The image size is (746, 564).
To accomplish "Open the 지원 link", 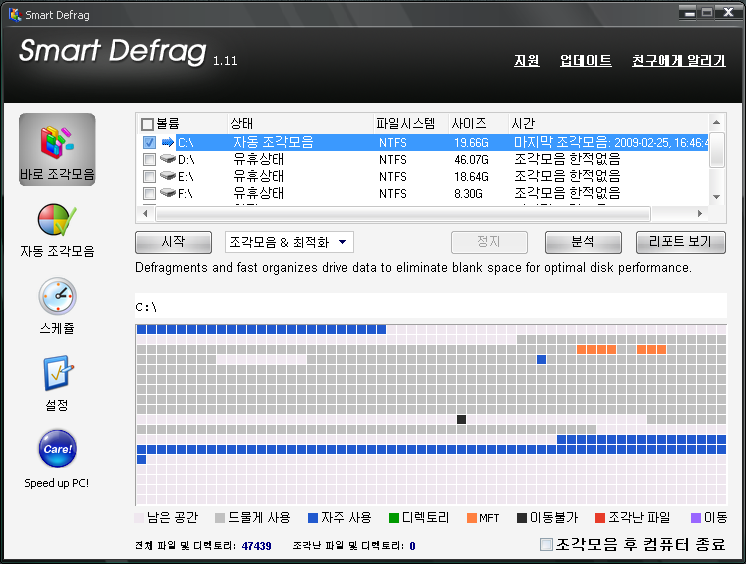I will (527, 60).
